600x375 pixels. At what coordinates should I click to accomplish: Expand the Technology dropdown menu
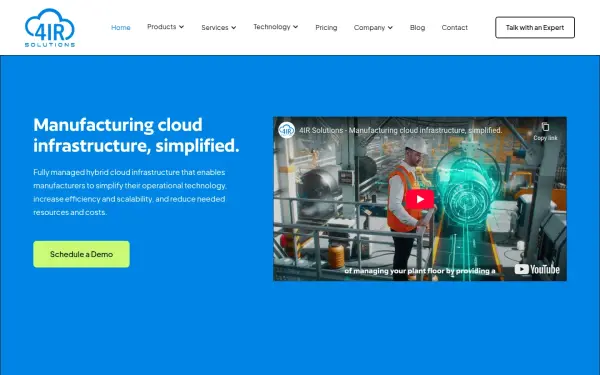click(x=276, y=27)
